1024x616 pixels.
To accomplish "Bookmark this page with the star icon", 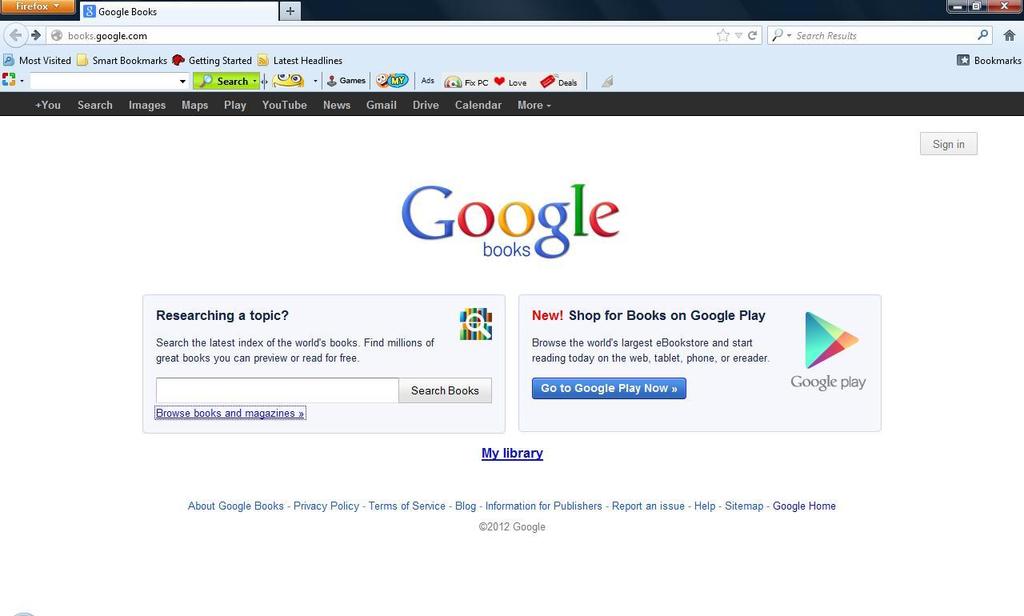I will [722, 35].
